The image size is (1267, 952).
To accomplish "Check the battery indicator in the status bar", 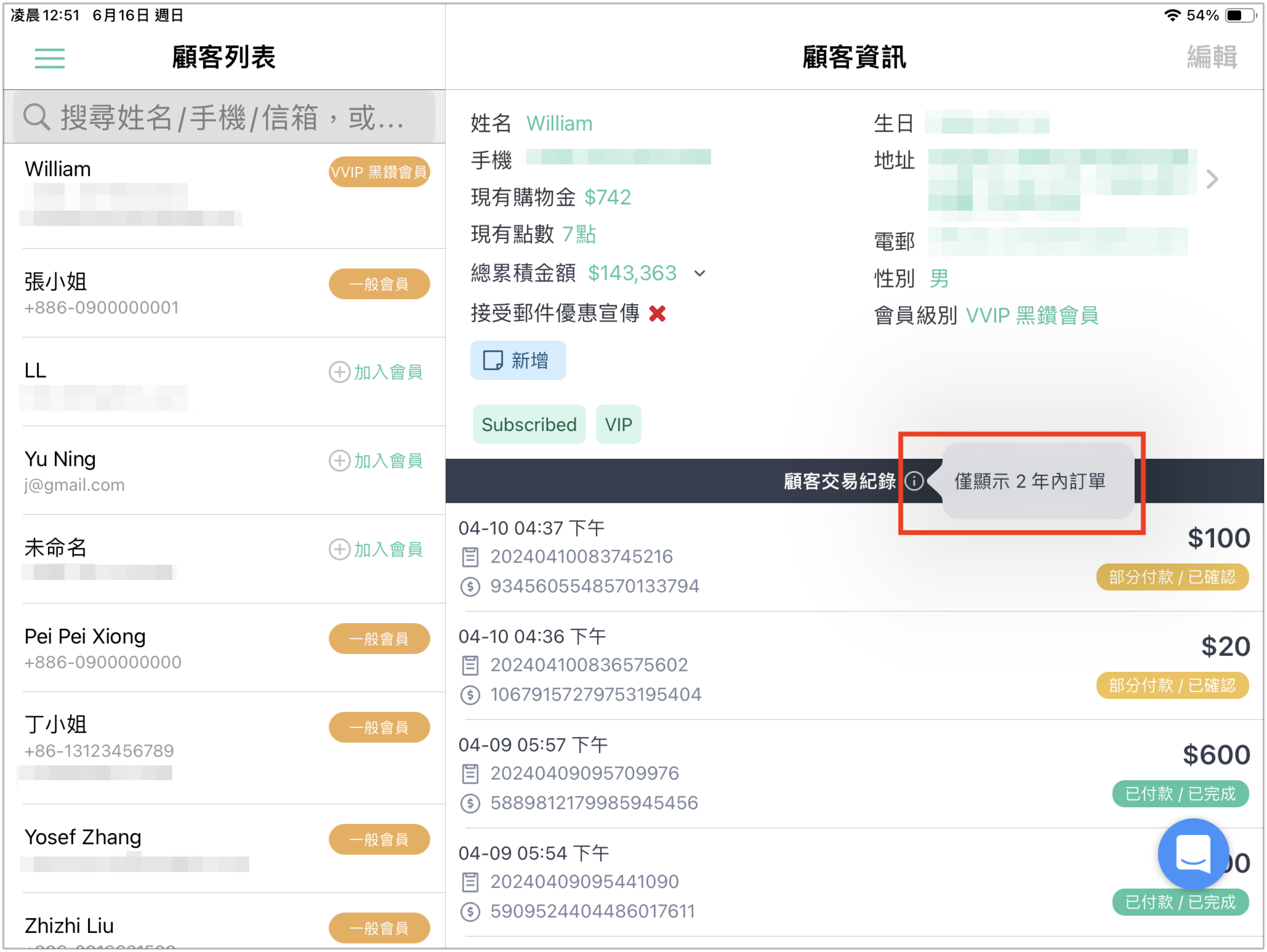I will tap(1241, 15).
